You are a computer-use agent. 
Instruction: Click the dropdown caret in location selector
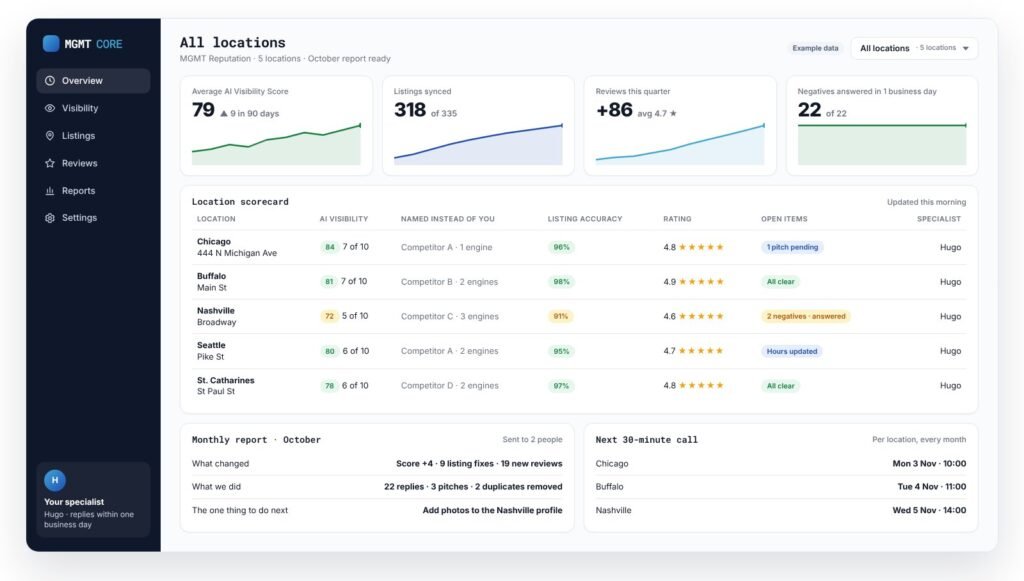pos(966,48)
